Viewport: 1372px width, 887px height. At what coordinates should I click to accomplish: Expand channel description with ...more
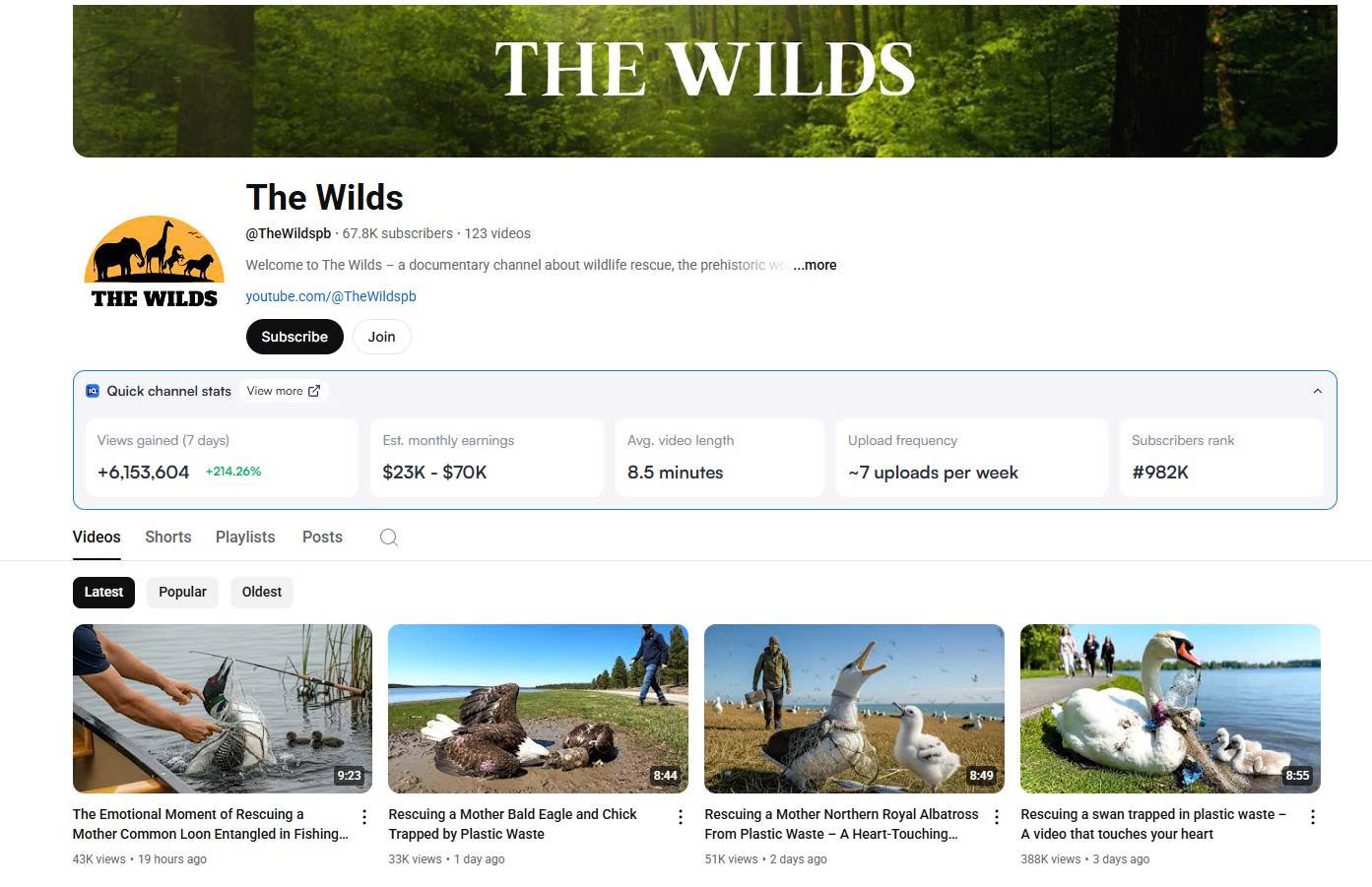coord(815,265)
